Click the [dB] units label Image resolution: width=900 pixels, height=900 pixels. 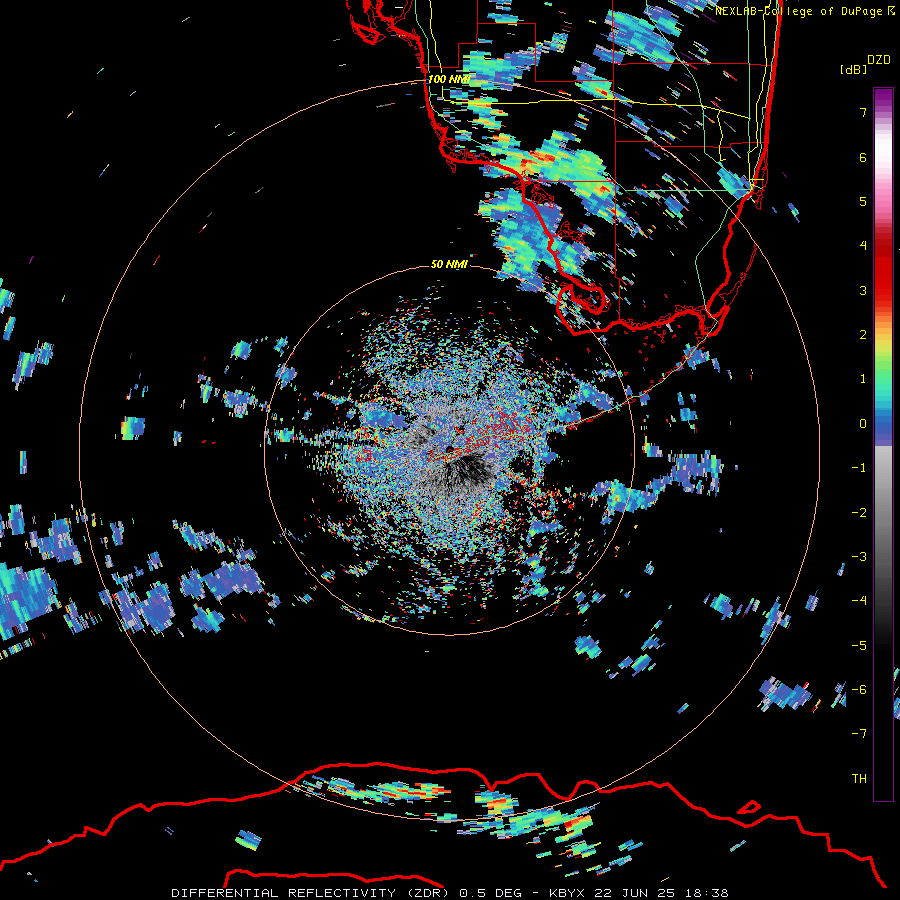854,69
